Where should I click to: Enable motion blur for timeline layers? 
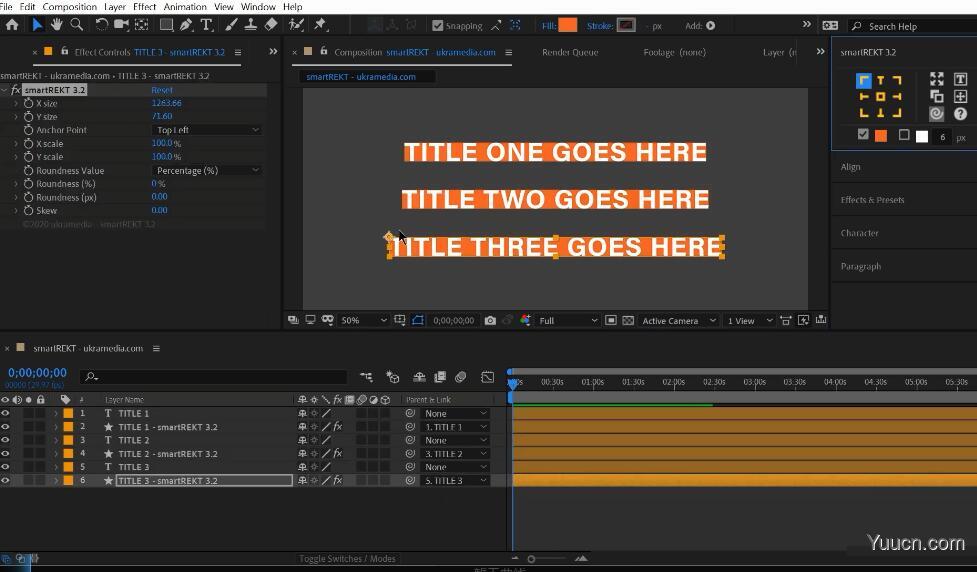[460, 377]
